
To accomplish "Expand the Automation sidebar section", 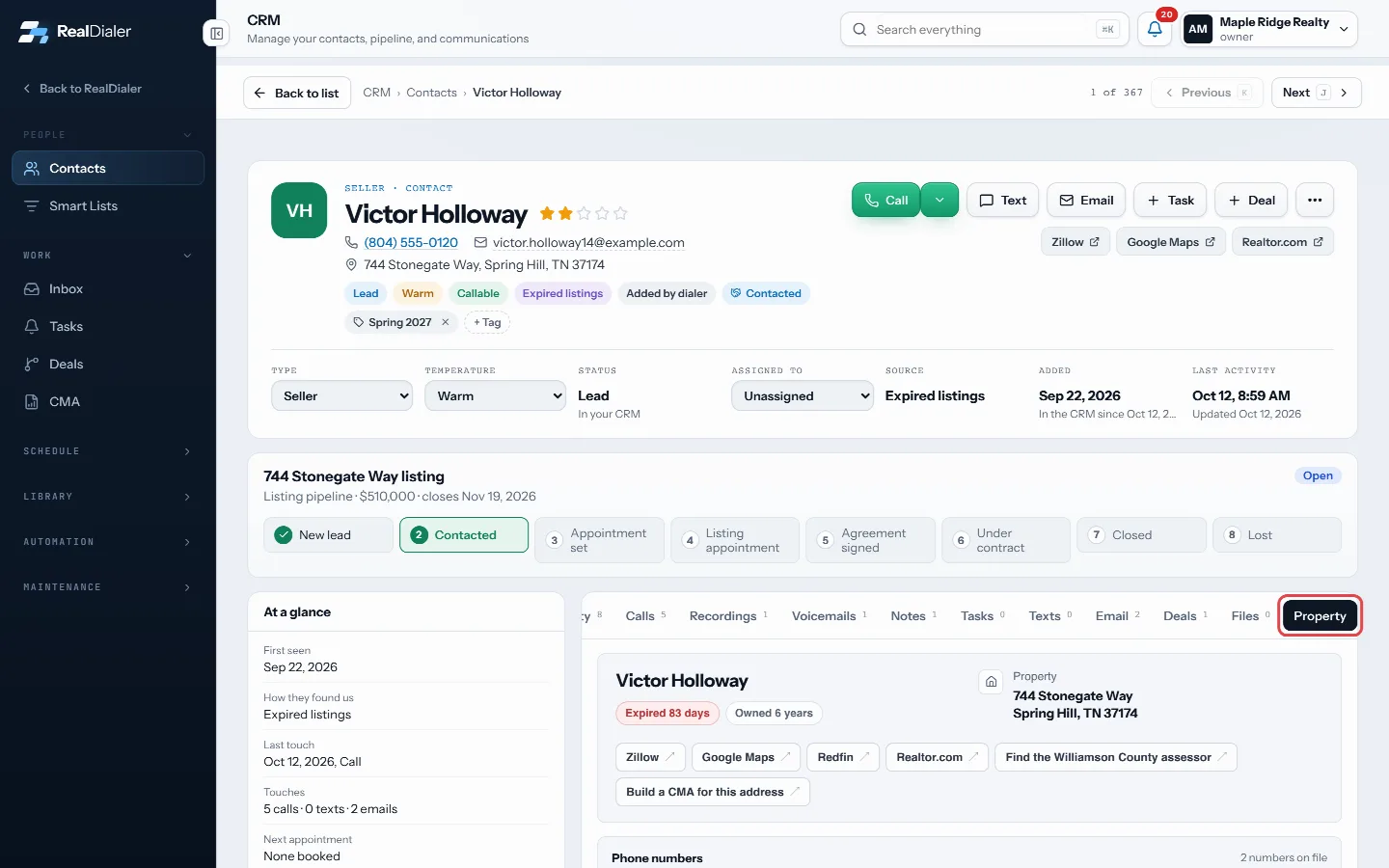I will (108, 542).
